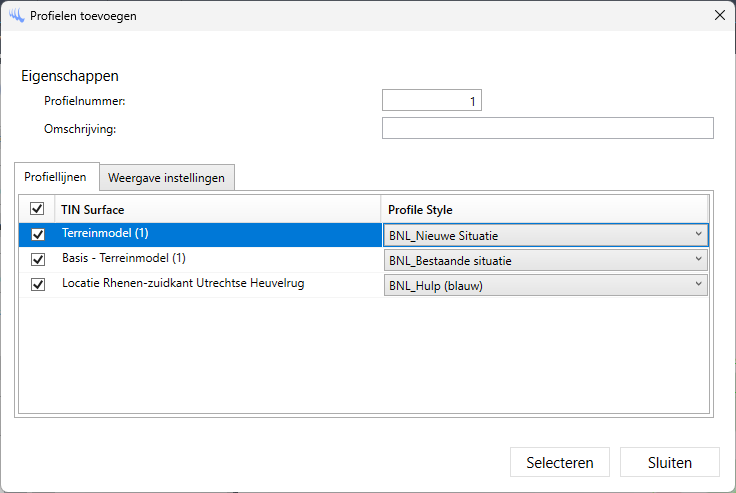Expand the BNL_Bestaande situatie dropdown
Viewport: 736px width, 493px height.
[545, 260]
